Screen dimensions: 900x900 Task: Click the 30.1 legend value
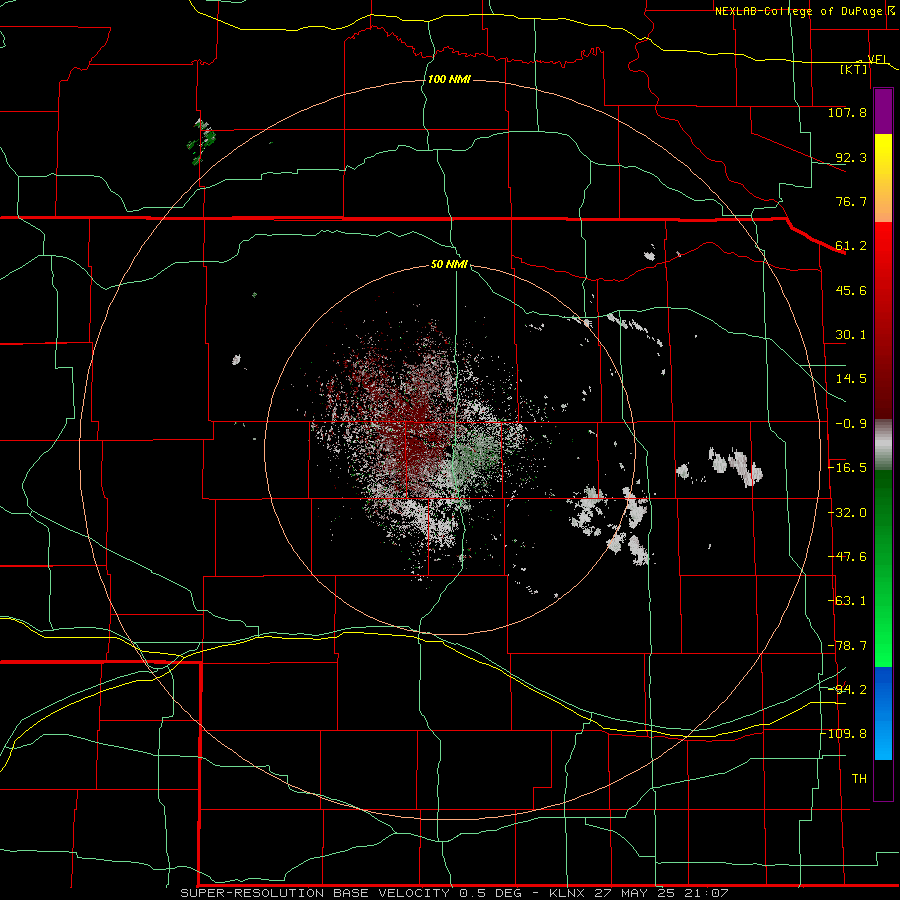pos(851,335)
